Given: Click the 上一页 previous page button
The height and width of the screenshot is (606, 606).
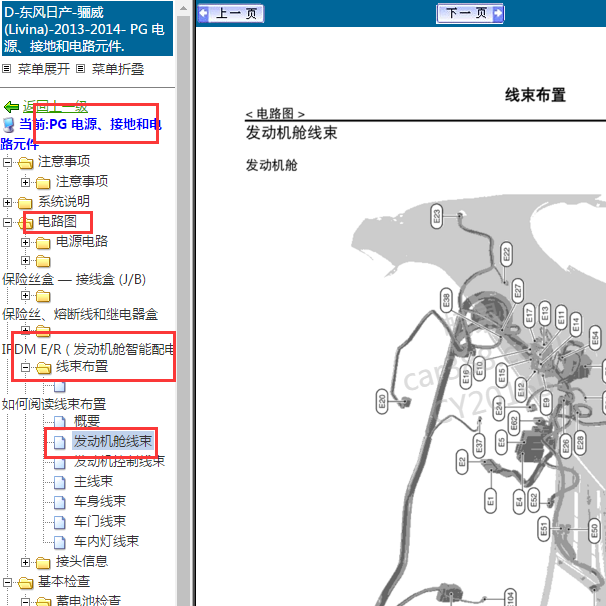Looking at the screenshot, I should coord(231,14).
